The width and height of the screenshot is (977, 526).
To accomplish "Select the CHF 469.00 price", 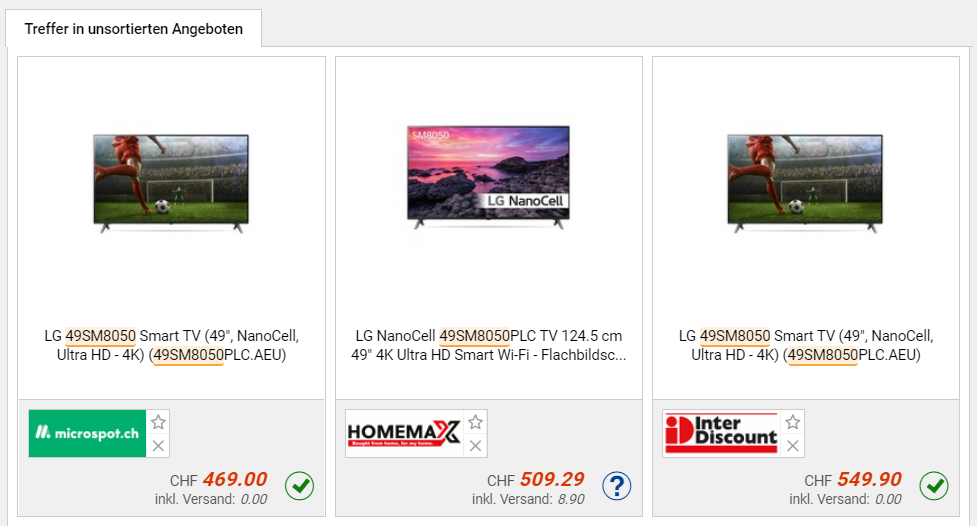I will tap(219, 479).
